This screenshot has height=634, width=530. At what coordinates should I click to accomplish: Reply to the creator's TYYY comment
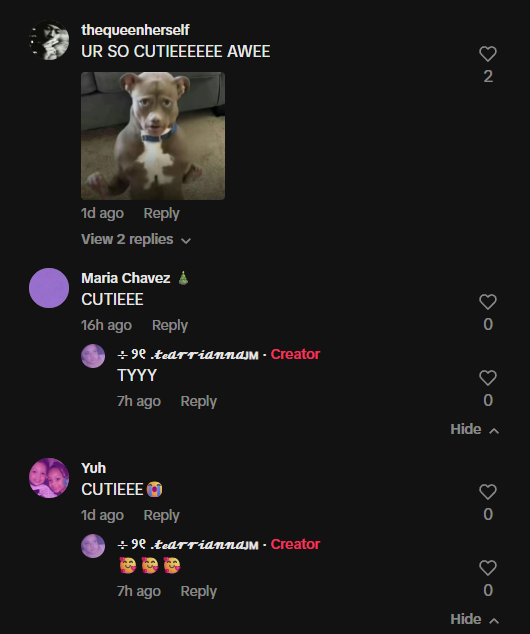pos(198,402)
